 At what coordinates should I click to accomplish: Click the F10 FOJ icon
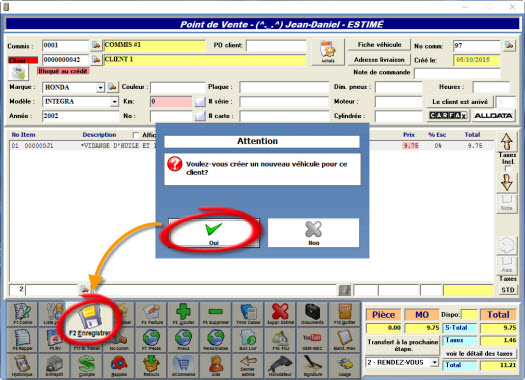point(280,340)
